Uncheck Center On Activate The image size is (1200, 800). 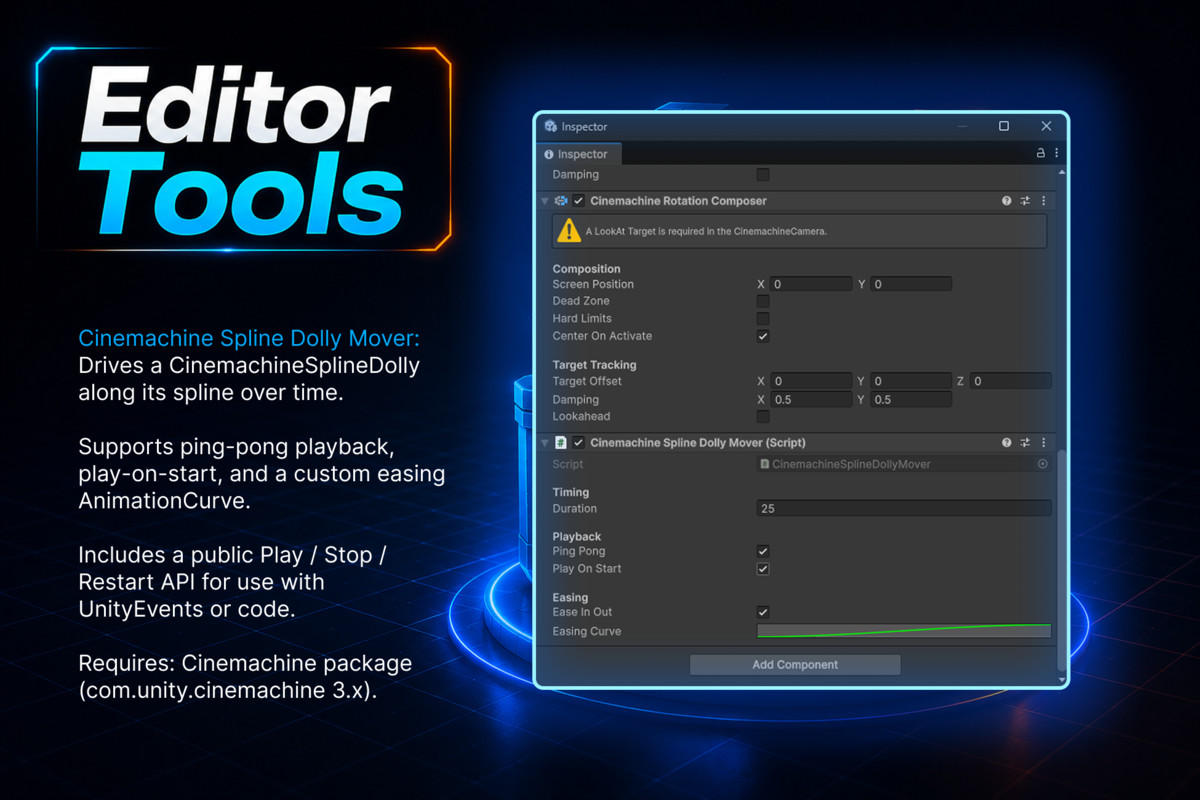[x=763, y=336]
